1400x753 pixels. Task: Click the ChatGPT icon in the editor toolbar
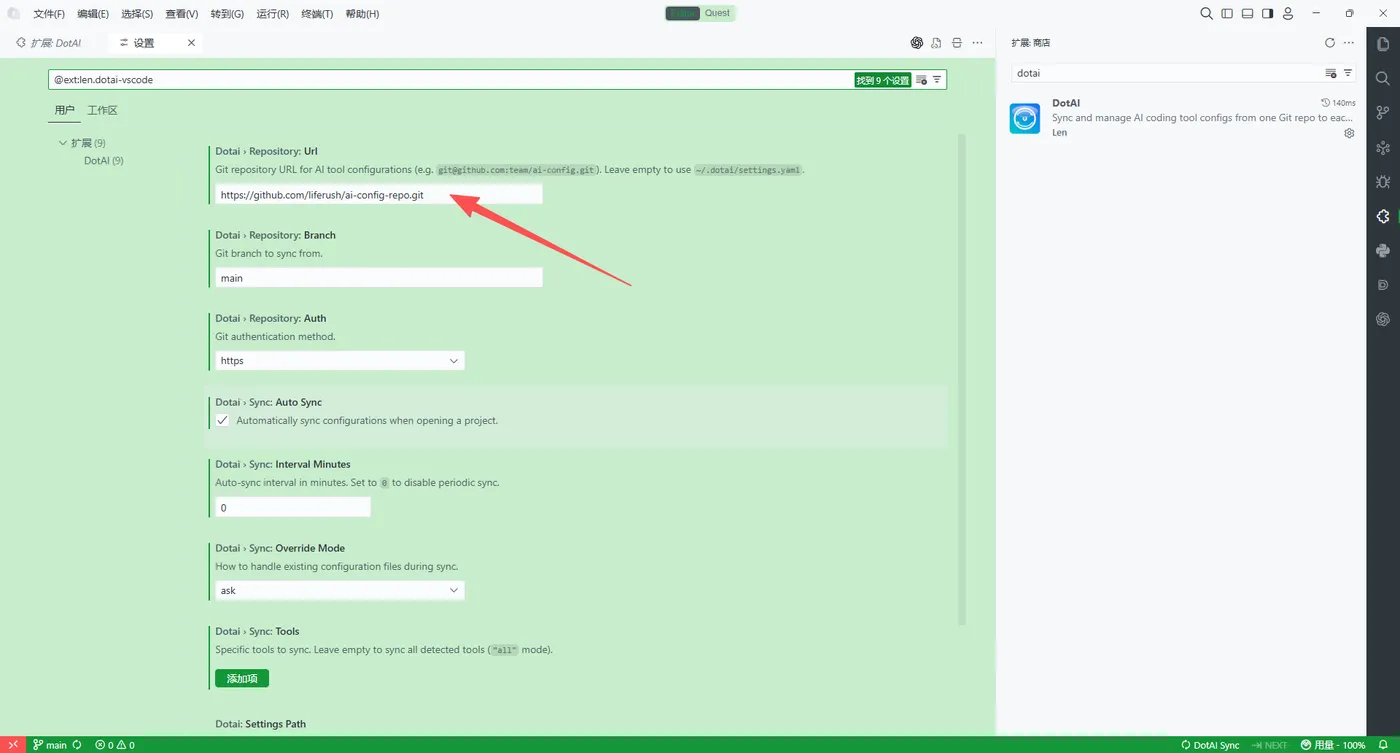tap(916, 43)
